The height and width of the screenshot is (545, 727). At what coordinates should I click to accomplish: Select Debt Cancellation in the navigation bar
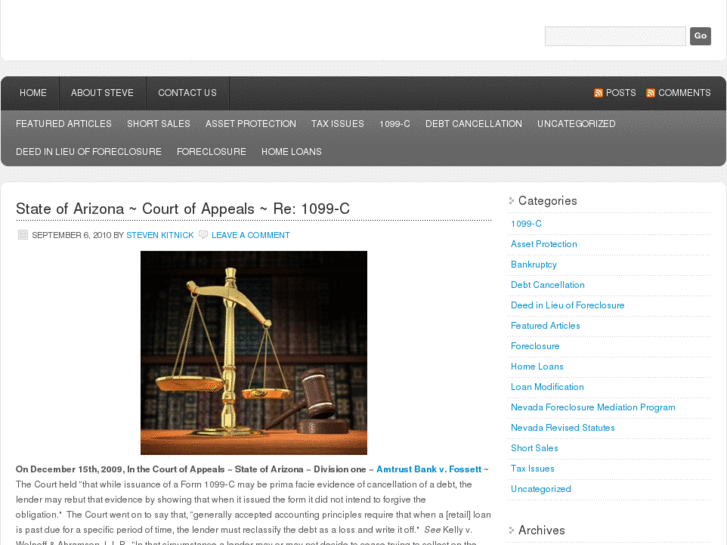[474, 124]
